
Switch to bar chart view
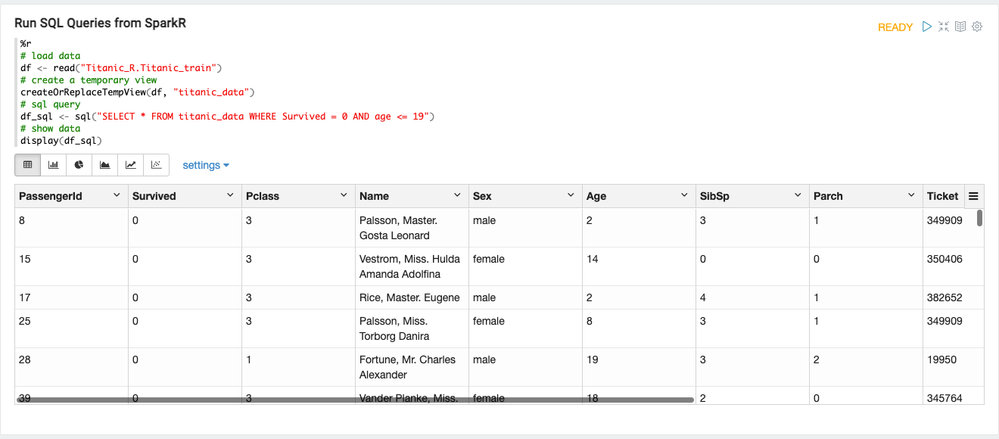[54, 165]
